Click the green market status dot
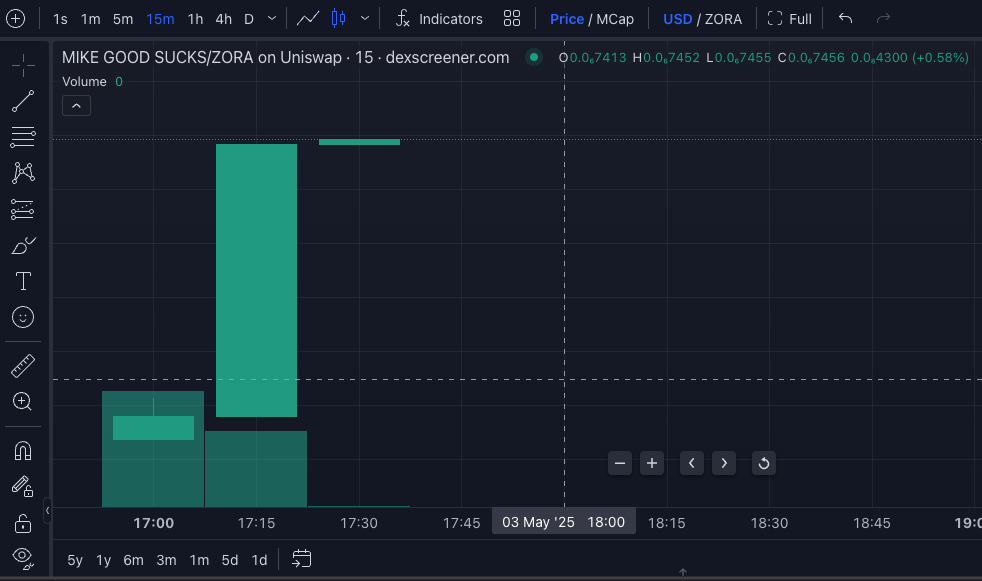 pos(534,58)
